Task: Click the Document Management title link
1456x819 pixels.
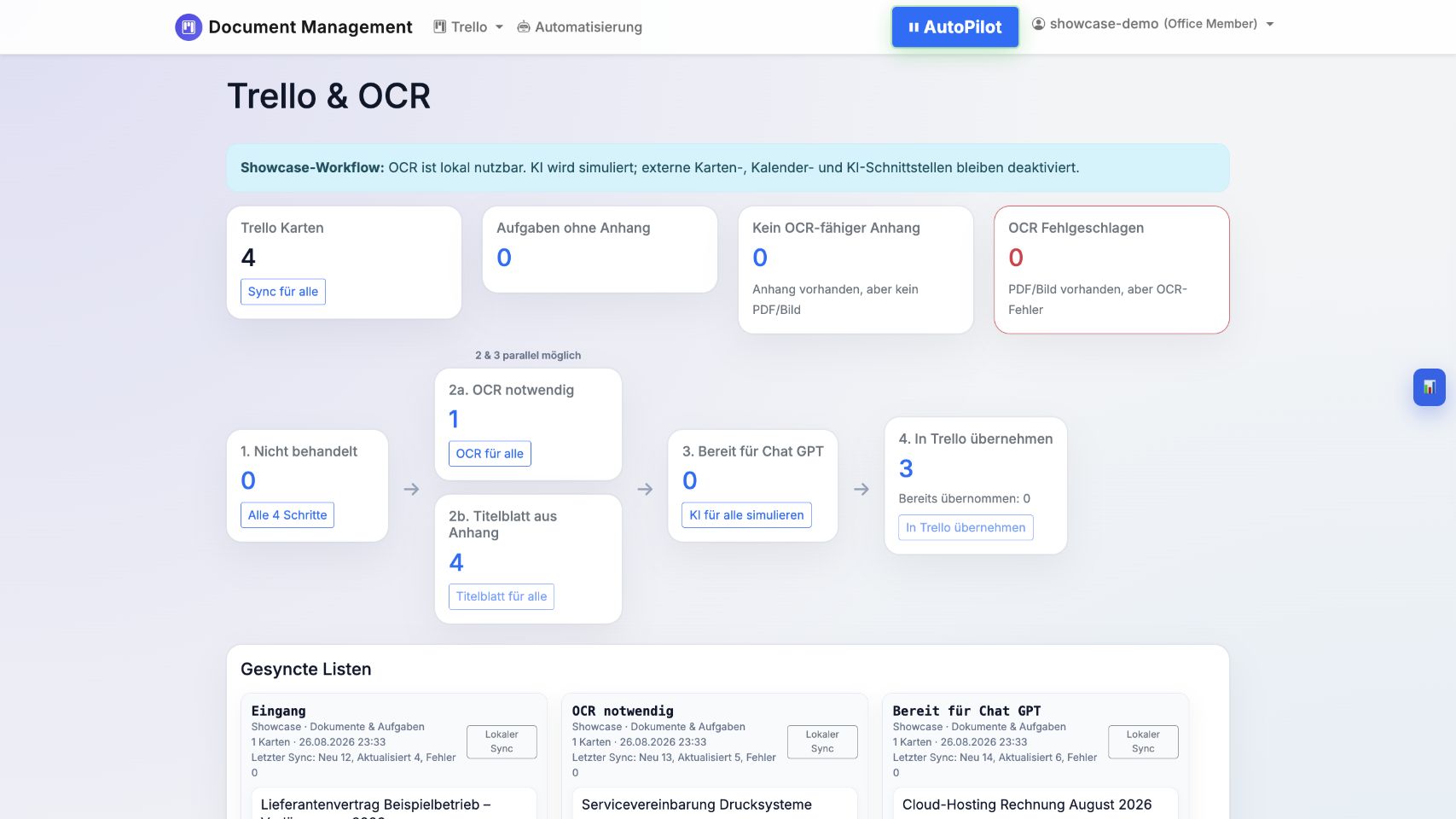Action: click(x=310, y=27)
